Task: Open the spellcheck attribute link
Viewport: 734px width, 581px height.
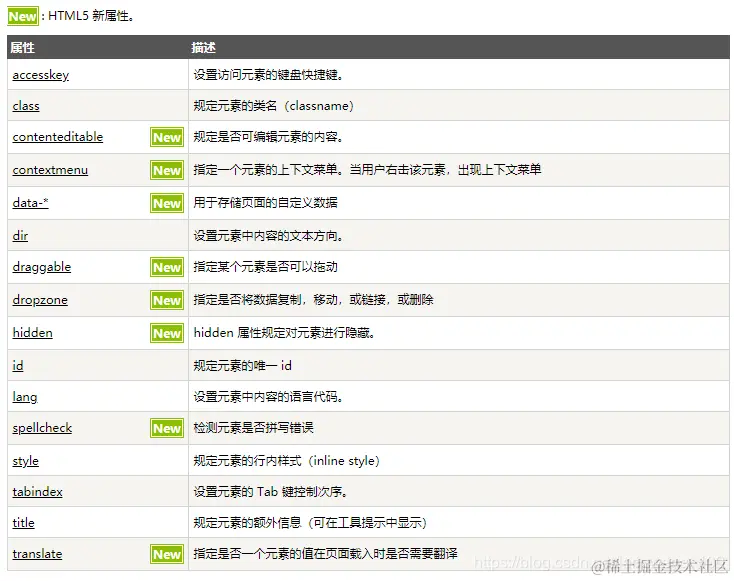Action: (x=42, y=428)
